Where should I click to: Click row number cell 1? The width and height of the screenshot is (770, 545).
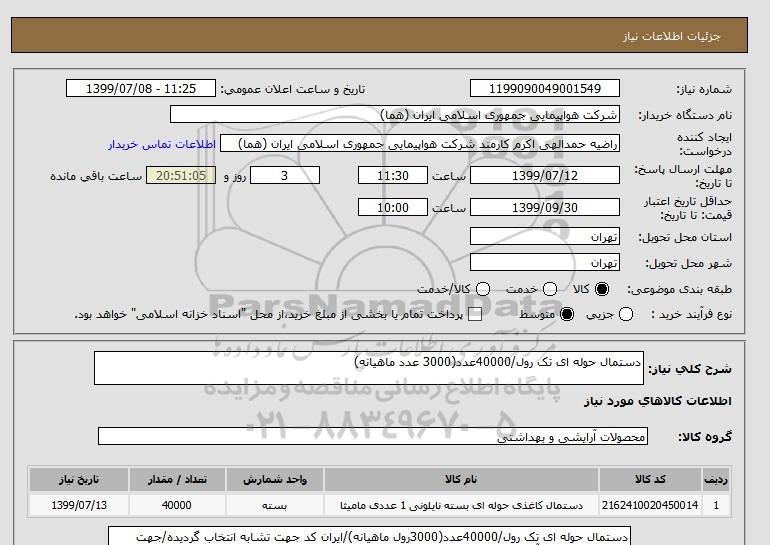tap(716, 505)
